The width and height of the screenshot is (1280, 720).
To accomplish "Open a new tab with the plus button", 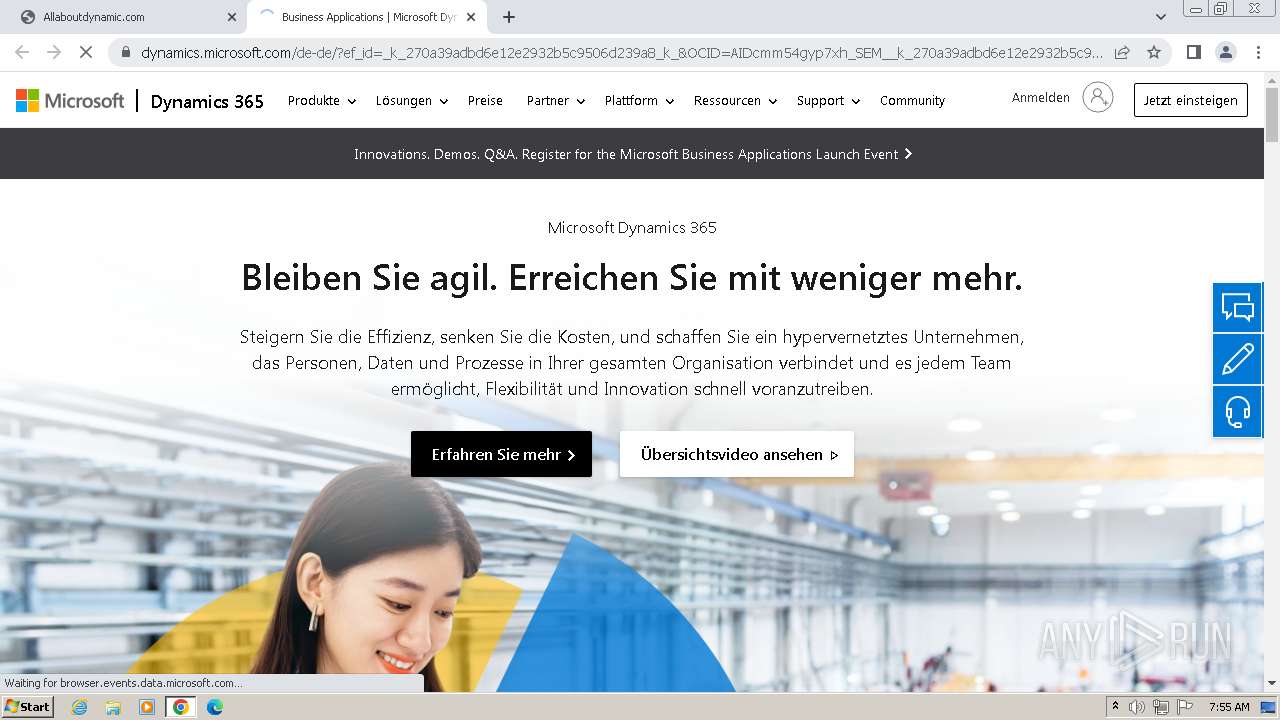I will coord(509,17).
